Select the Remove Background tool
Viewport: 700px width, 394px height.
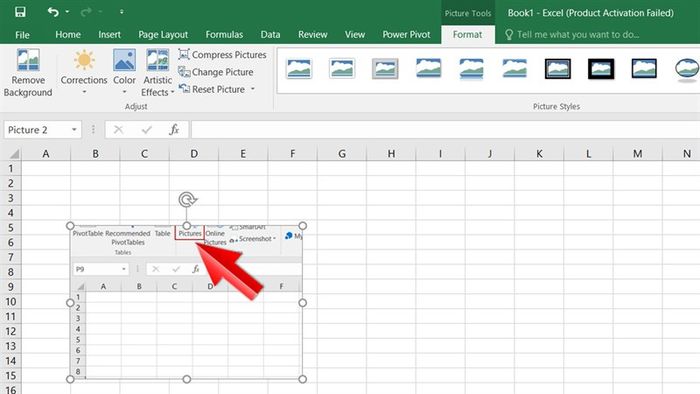28,73
